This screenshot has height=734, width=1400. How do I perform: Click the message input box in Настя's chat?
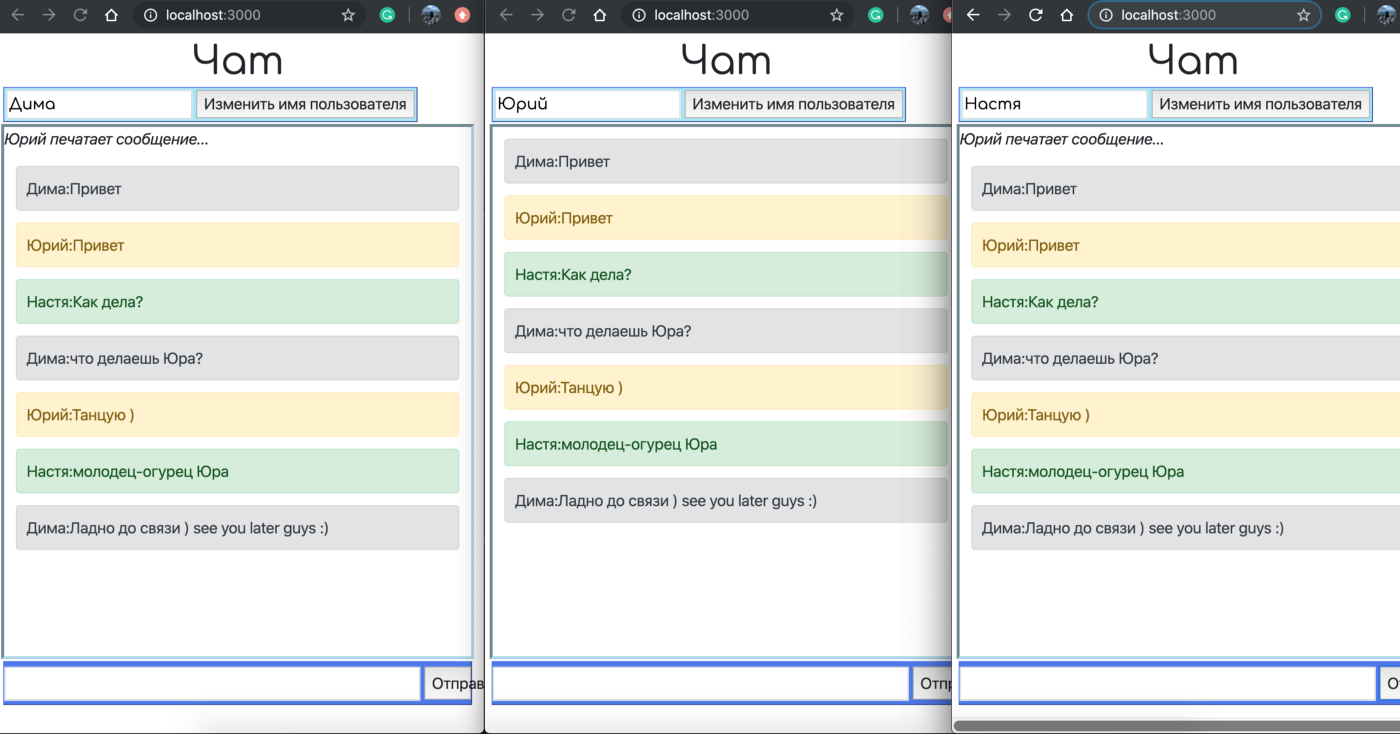(x=1167, y=684)
